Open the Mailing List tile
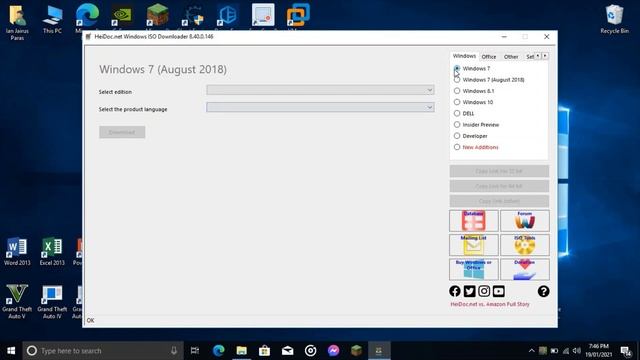 (473, 245)
